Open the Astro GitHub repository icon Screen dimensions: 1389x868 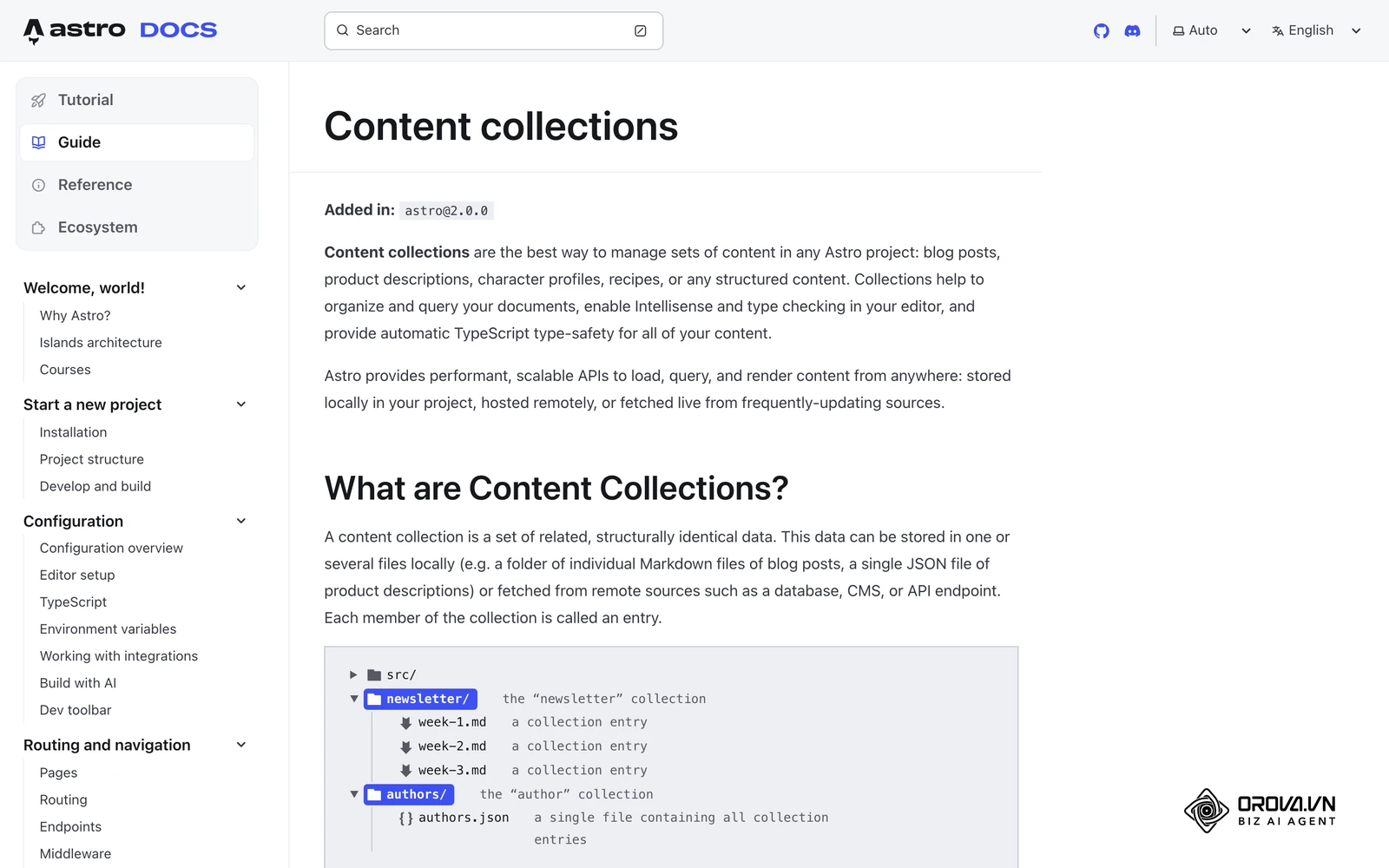tap(1101, 30)
